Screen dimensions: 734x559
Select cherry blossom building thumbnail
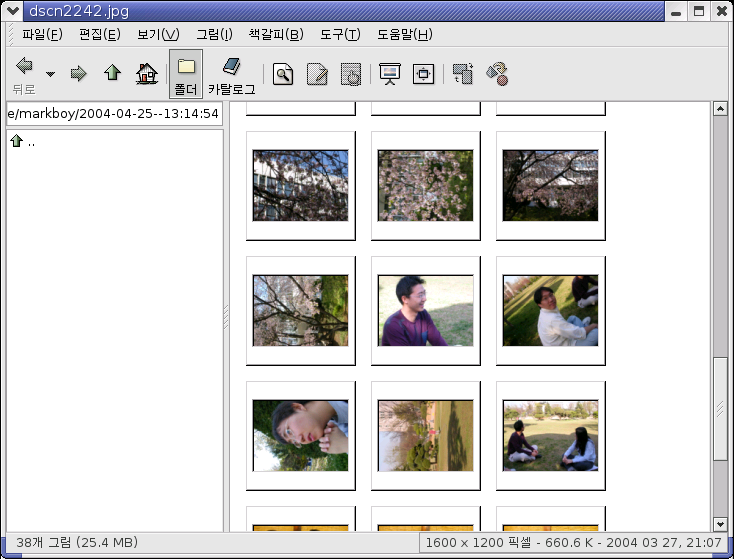[301, 185]
